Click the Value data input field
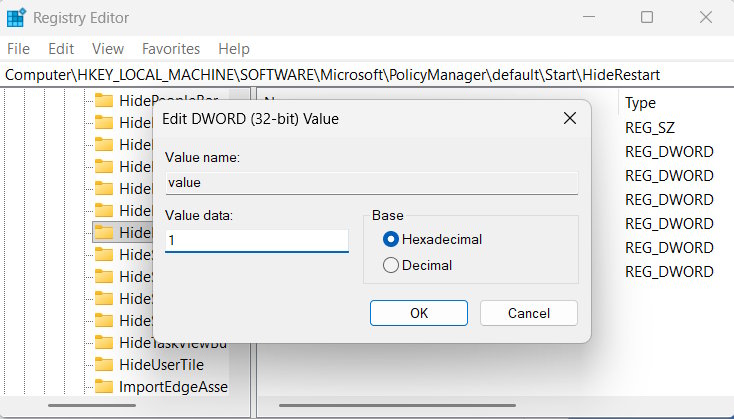 257,241
